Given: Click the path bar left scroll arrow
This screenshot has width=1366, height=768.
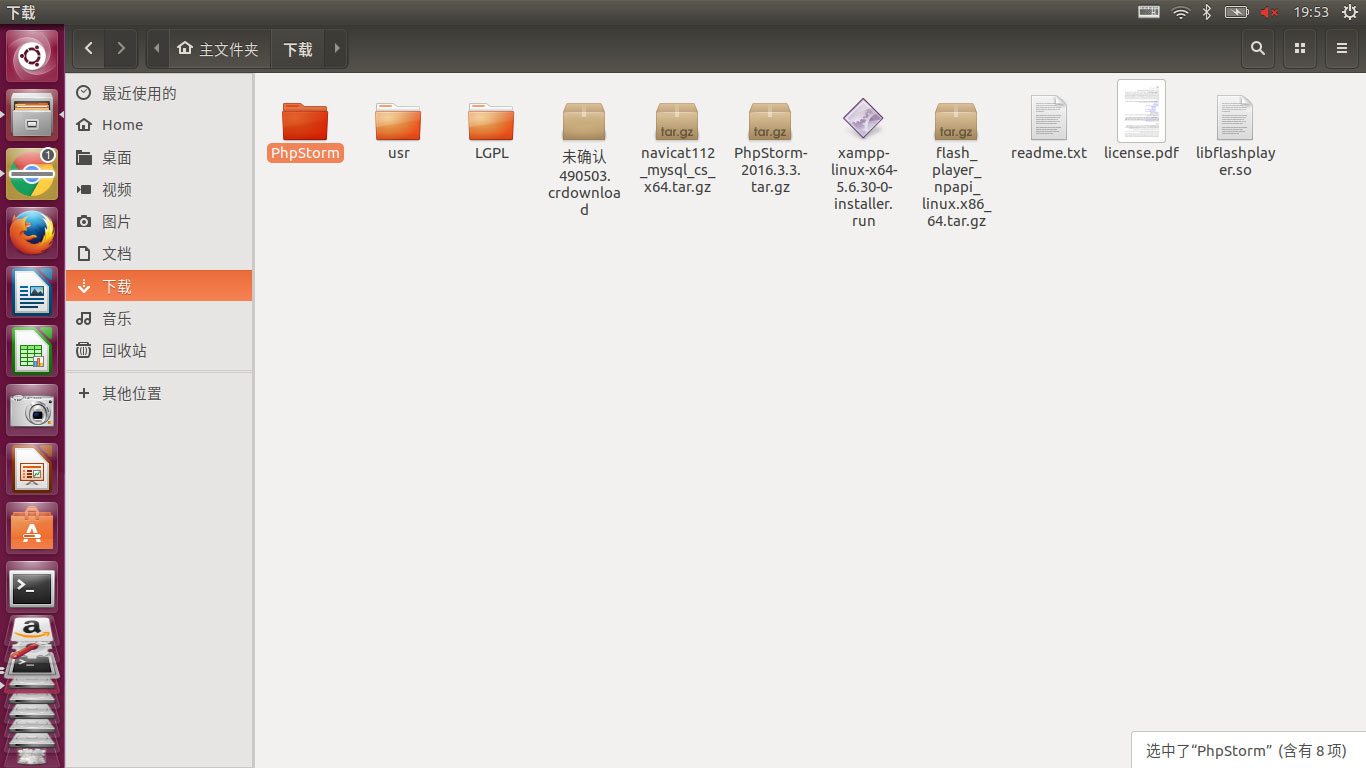Looking at the screenshot, I should tap(157, 48).
